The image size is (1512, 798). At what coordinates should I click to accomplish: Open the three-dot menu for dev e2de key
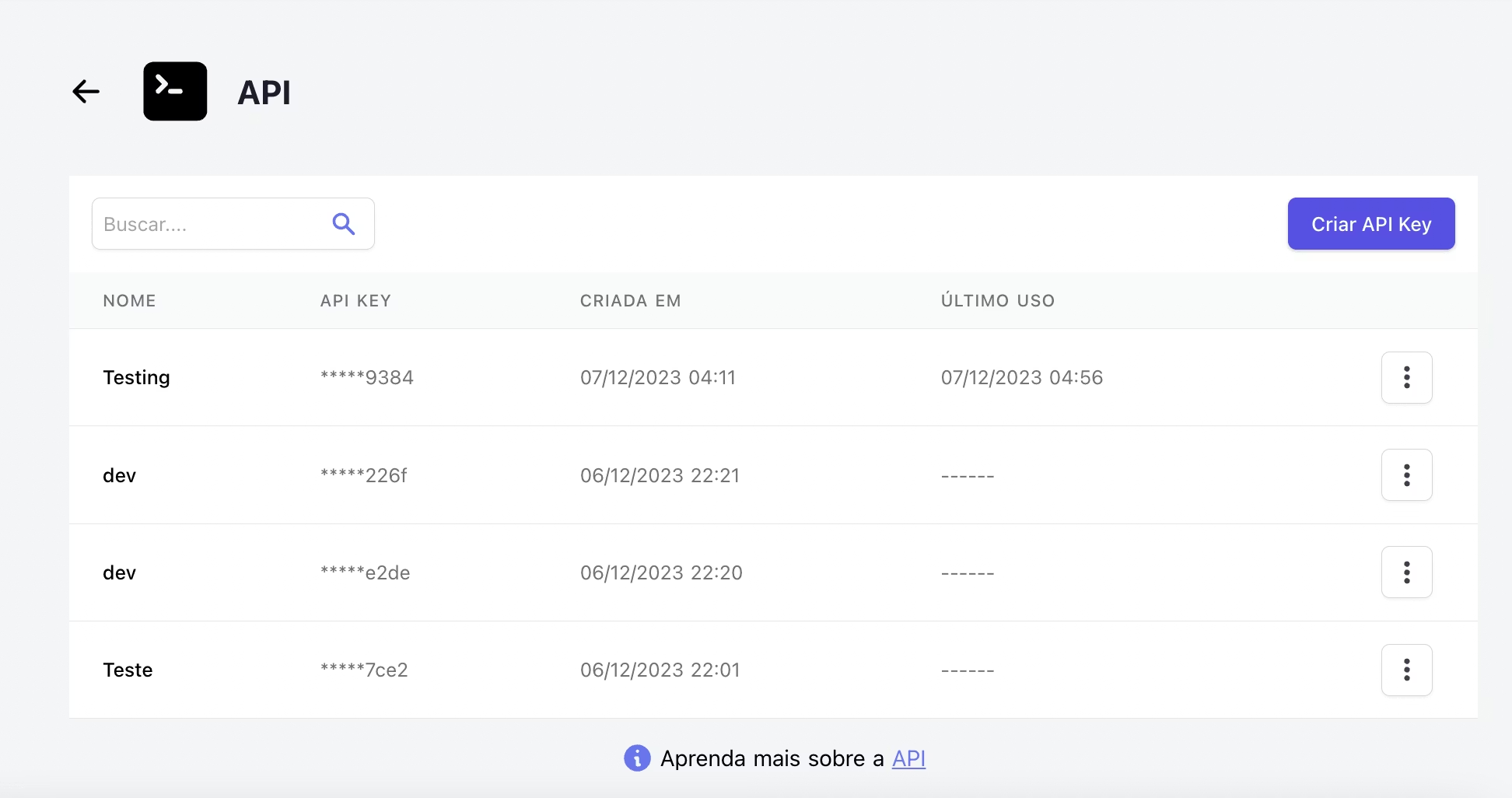1406,572
